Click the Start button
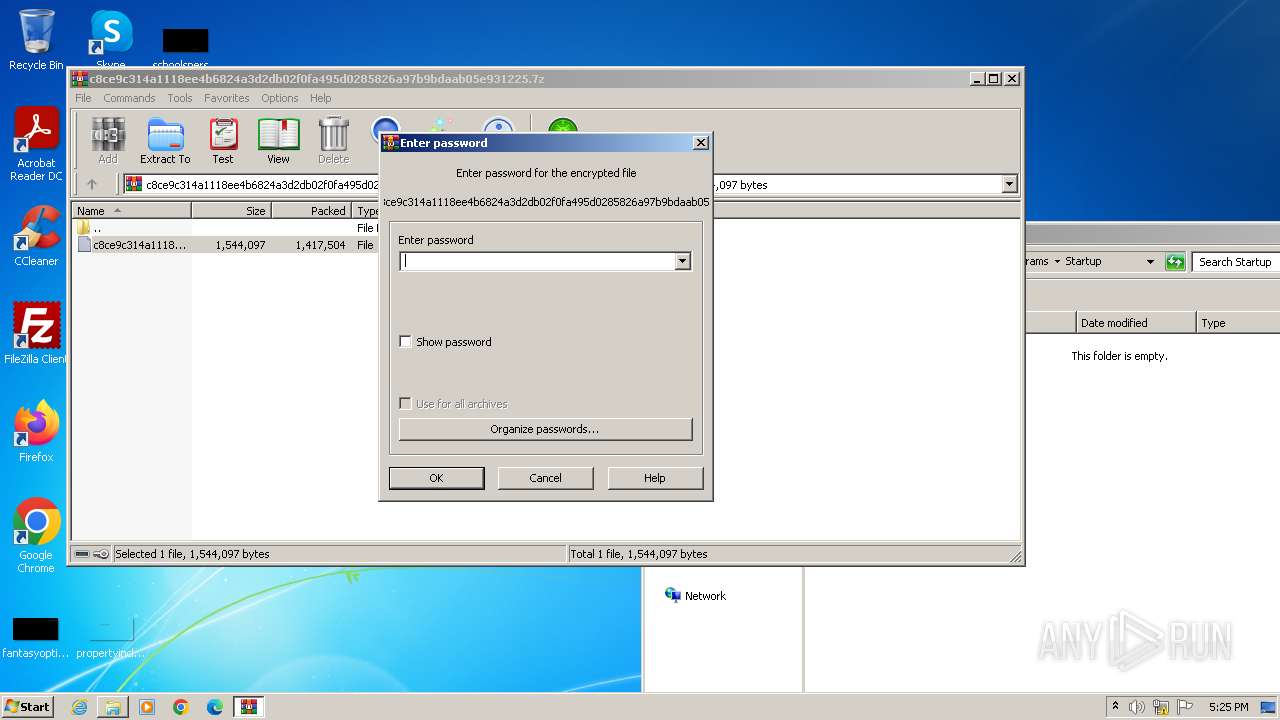The image size is (1280, 720). tap(28, 707)
